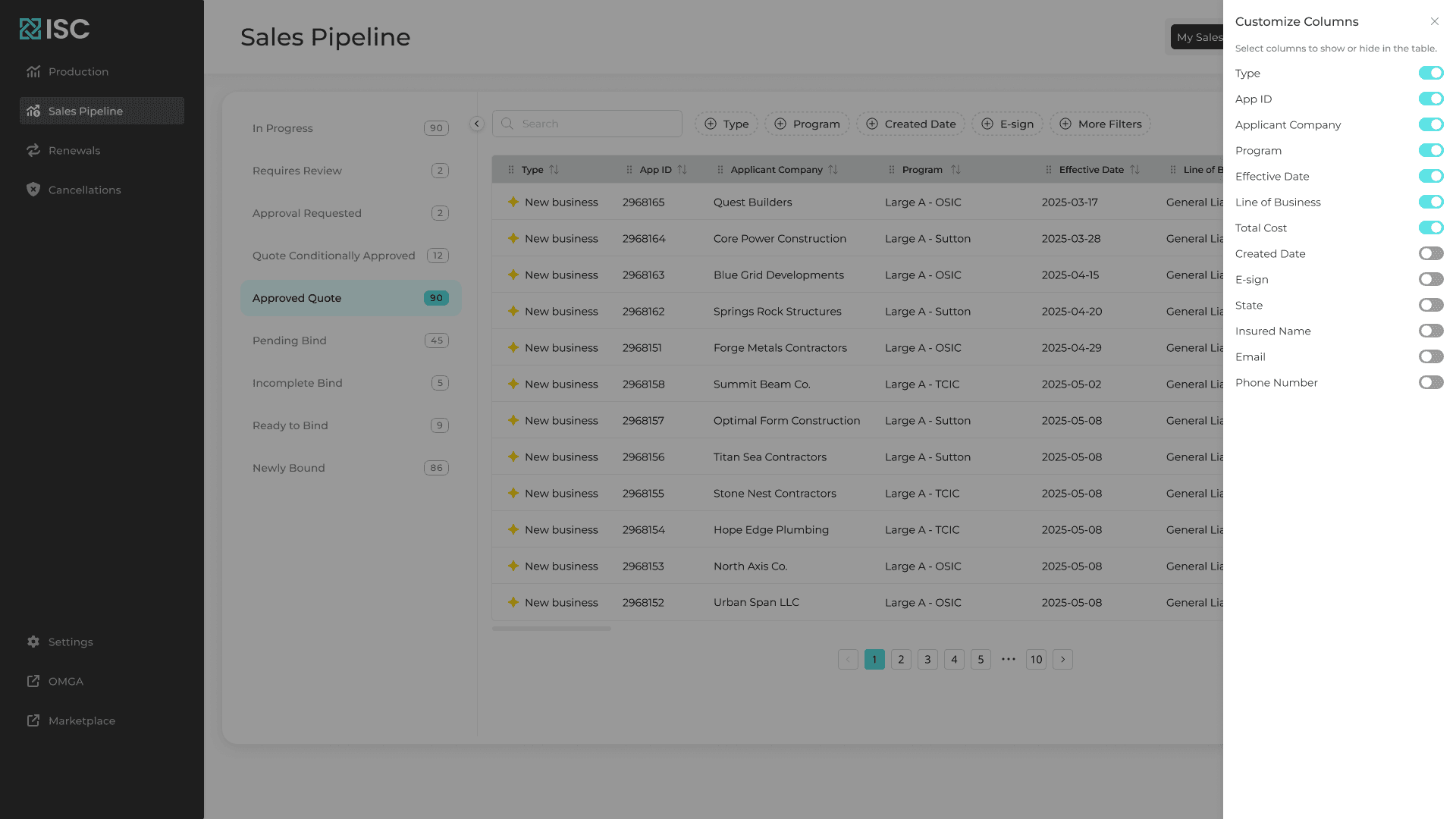Enable the E-sign column
1456x819 pixels.
pos(1431,279)
